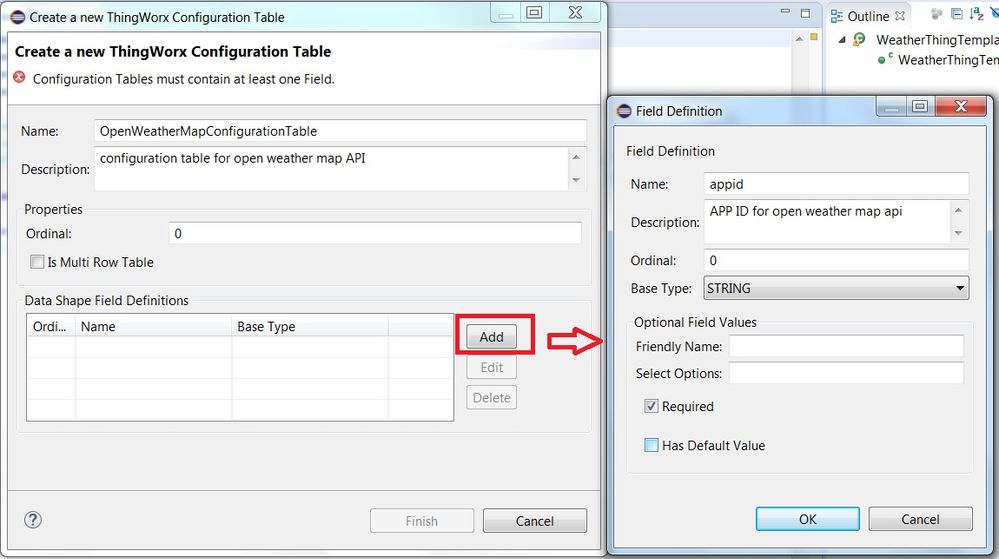Open the wizard help question mark icon

pos(33,519)
